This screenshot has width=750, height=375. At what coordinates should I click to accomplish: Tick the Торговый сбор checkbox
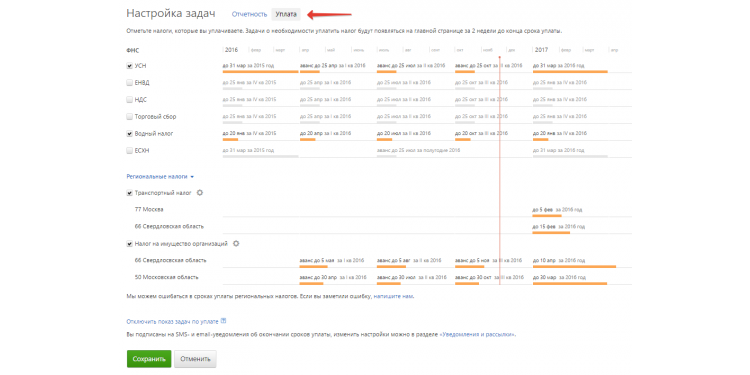coord(129,117)
